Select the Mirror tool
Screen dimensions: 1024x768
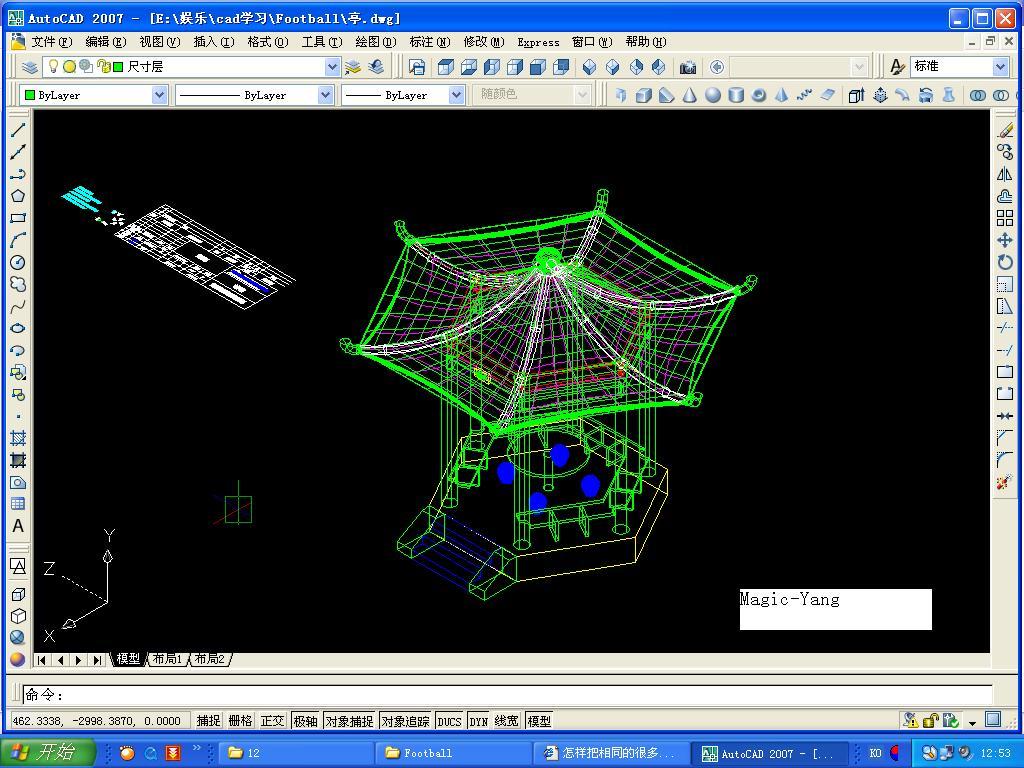click(1005, 174)
